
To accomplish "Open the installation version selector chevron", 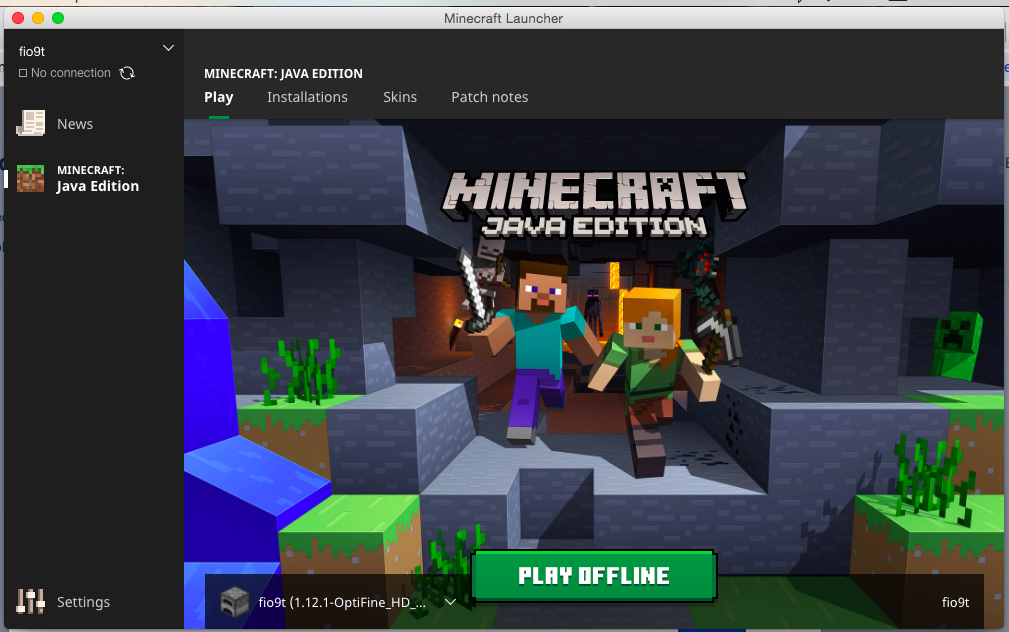I will point(450,602).
